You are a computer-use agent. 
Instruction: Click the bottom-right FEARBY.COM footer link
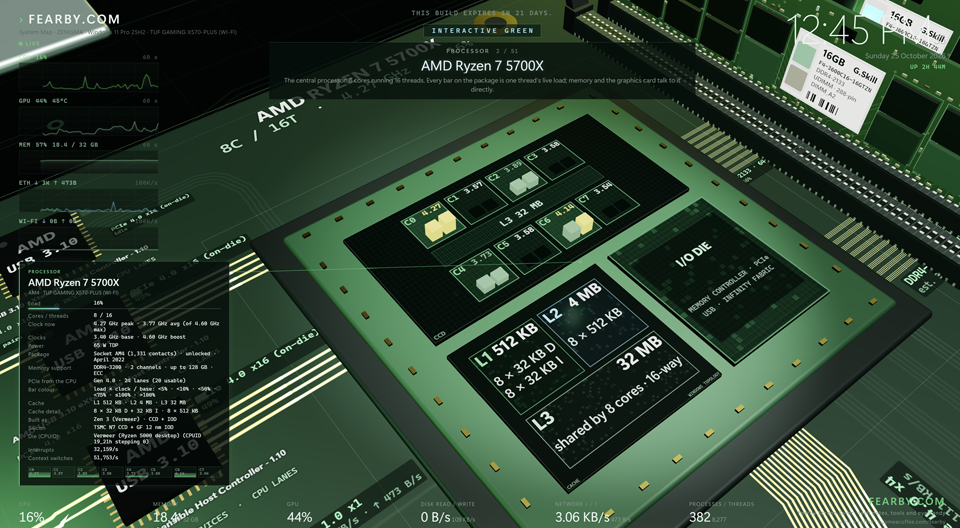click(x=906, y=502)
